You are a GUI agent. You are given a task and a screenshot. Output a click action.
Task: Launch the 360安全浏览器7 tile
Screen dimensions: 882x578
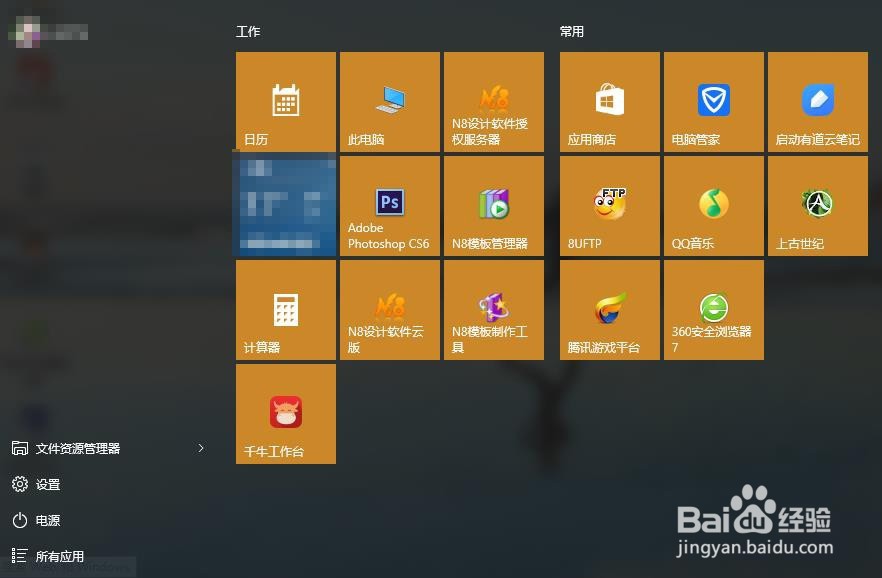714,310
